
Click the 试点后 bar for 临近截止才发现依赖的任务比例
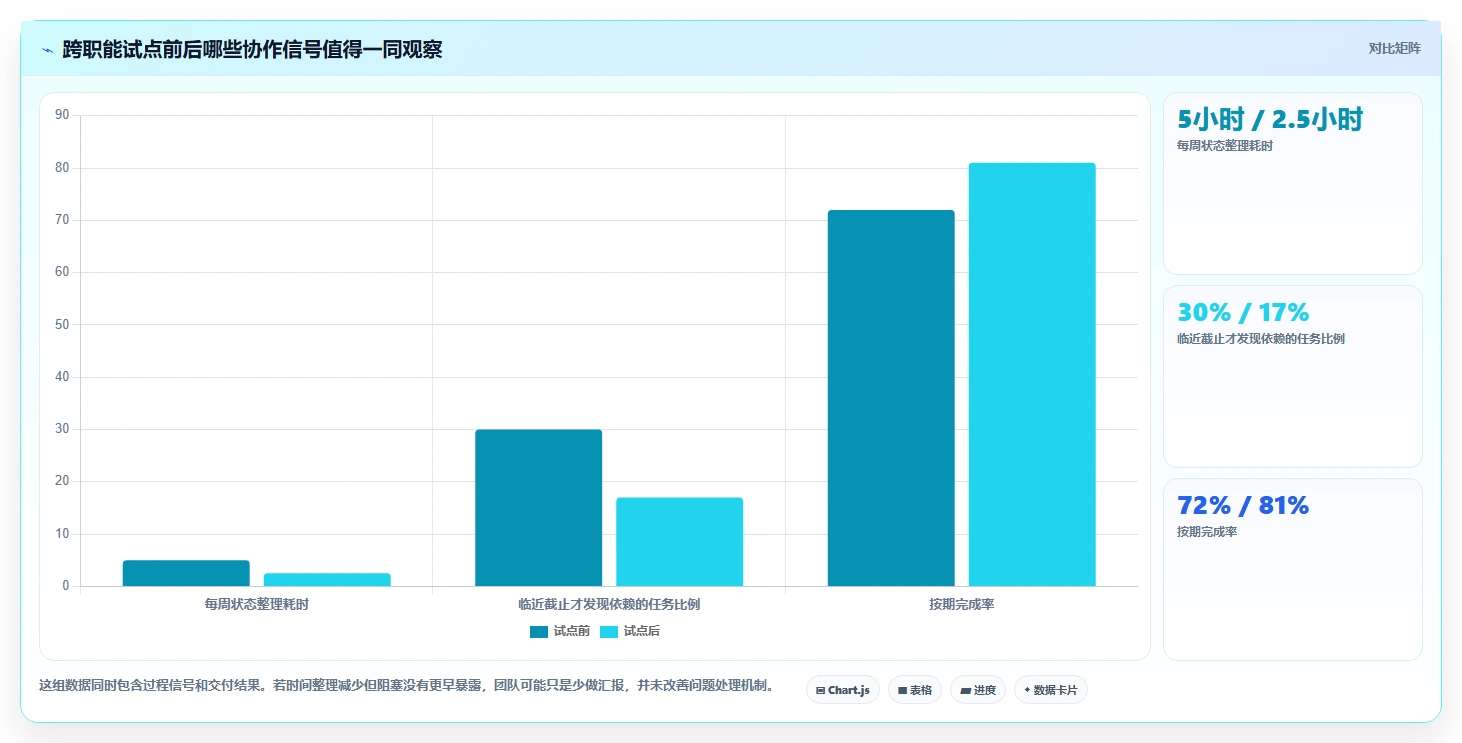(x=680, y=542)
